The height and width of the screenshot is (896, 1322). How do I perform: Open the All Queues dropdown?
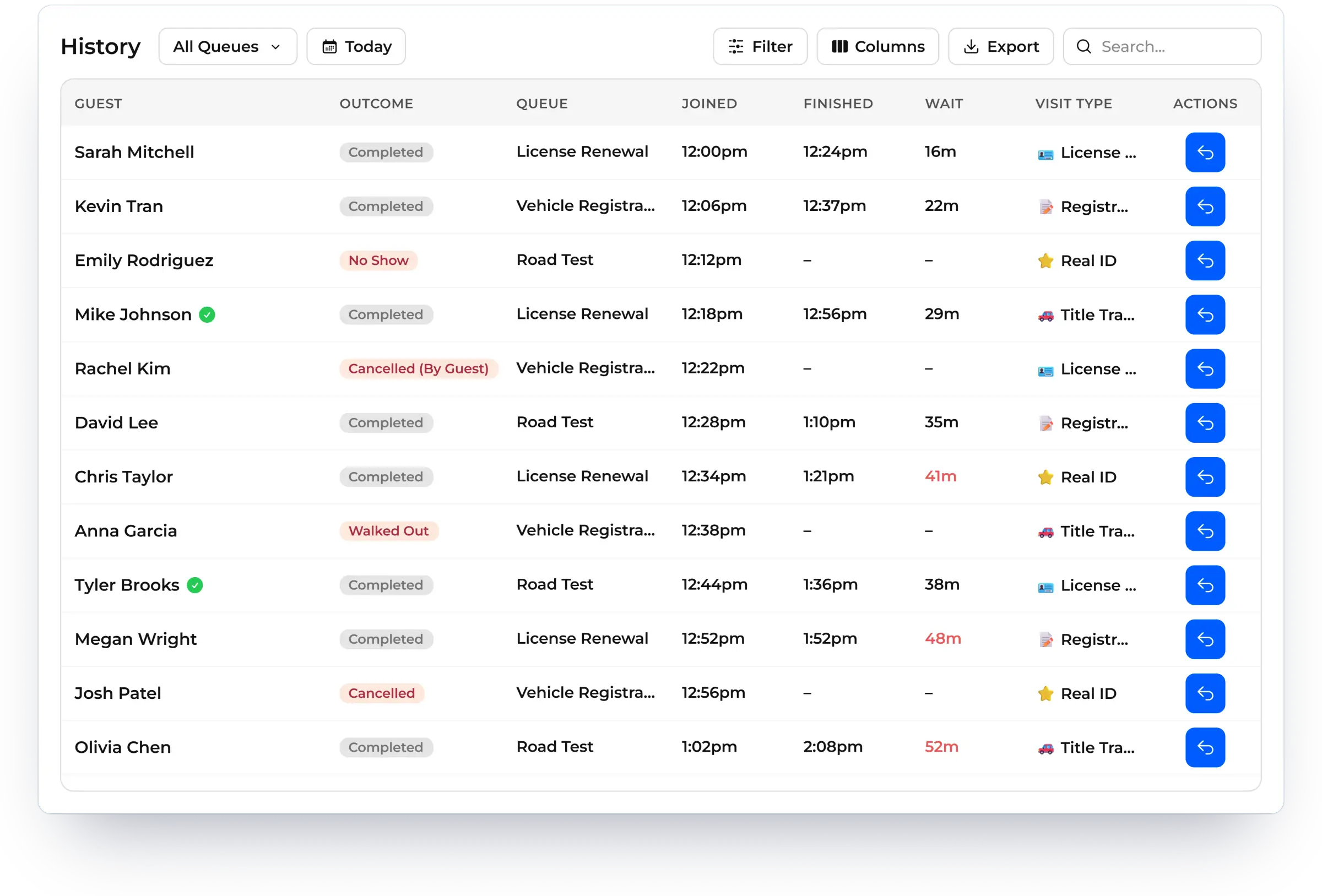(227, 46)
